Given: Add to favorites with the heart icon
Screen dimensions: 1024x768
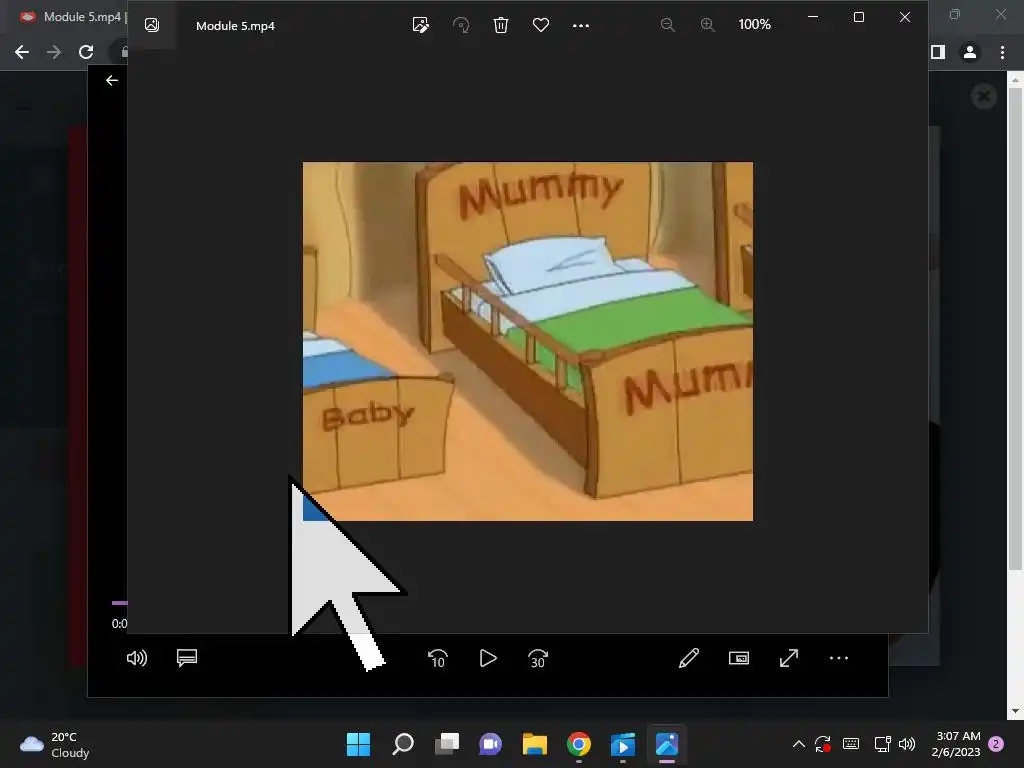Looking at the screenshot, I should (x=541, y=25).
